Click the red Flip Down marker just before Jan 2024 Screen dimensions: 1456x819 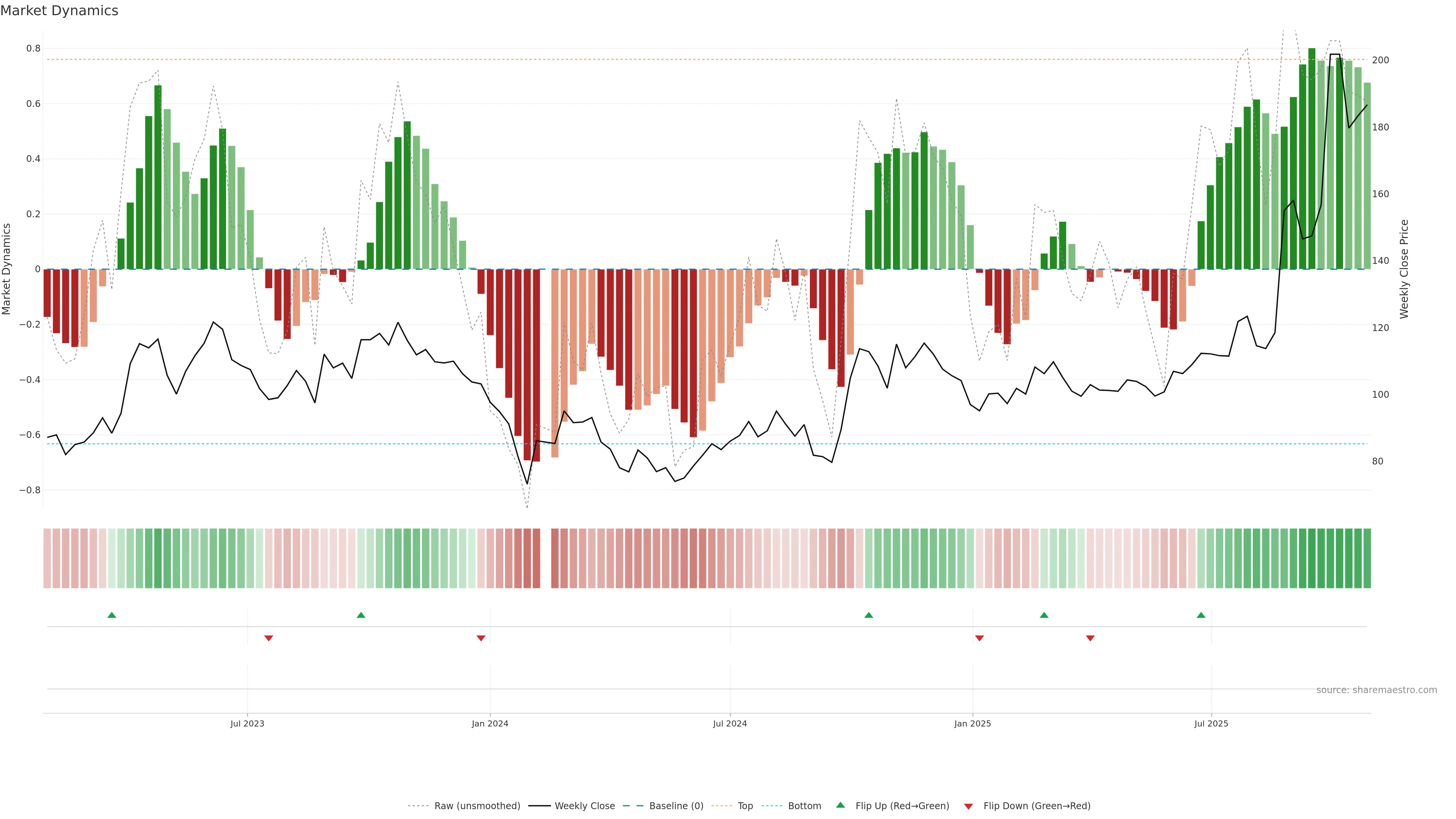coord(481,638)
